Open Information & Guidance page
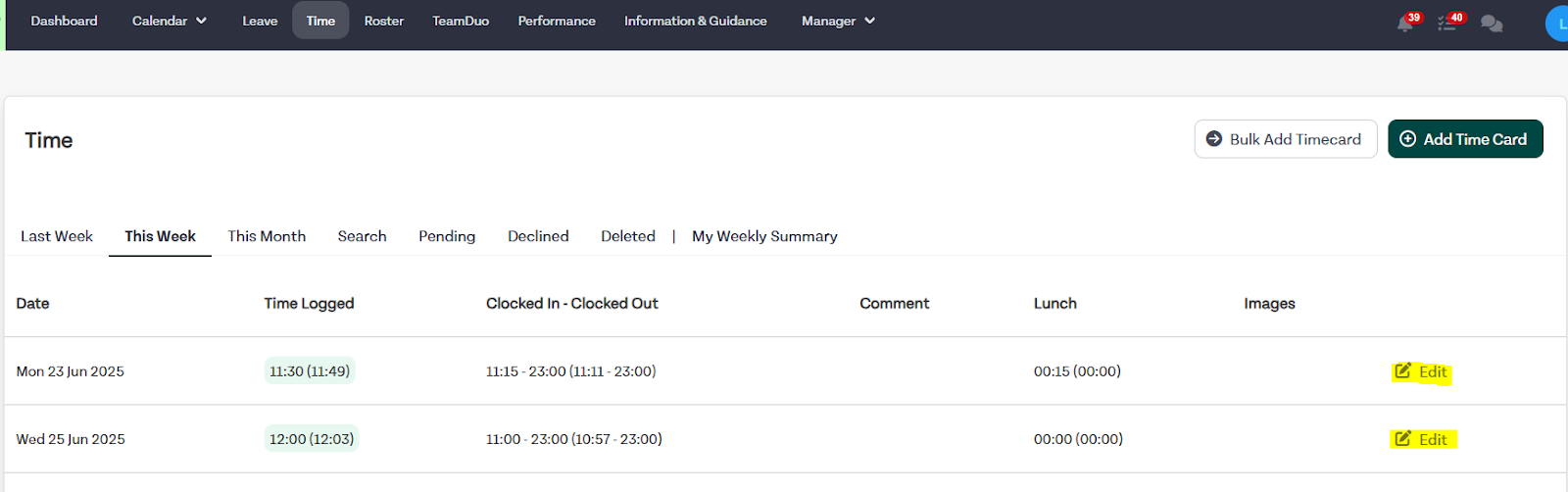1568x492 pixels. tap(696, 21)
